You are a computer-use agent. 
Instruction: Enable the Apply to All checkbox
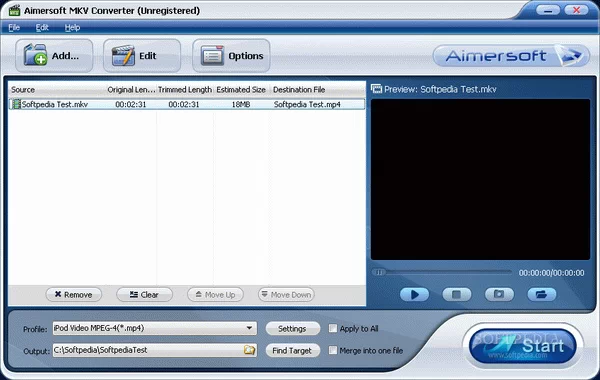tap(333, 328)
